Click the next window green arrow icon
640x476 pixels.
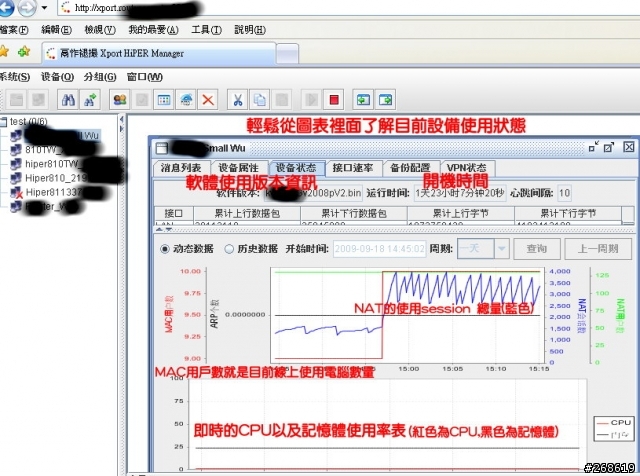click(x=385, y=100)
